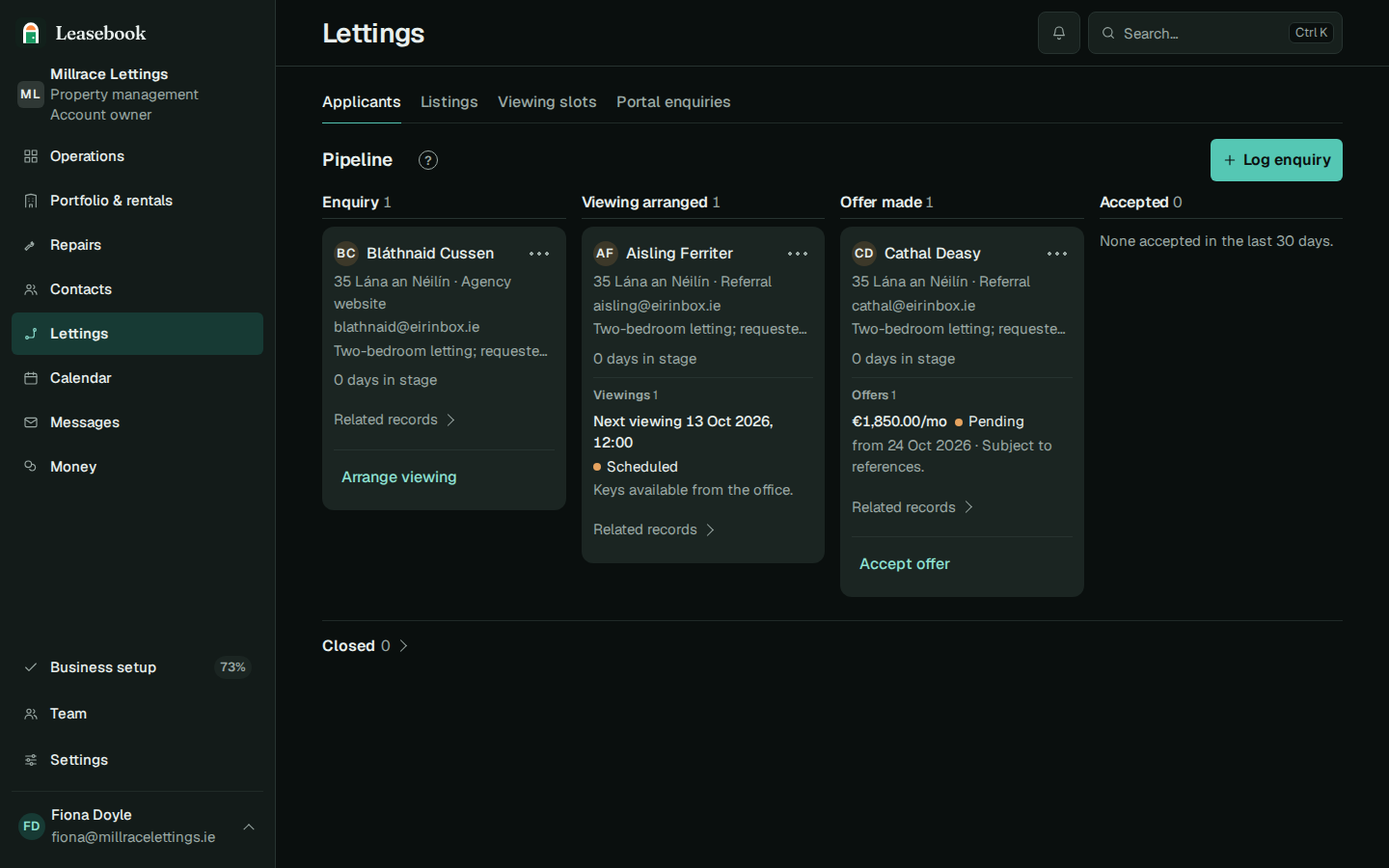Screen dimensions: 1389x868
Task: Click the AF avatar on Aisling Ferriter card
Action: [x=605, y=254]
